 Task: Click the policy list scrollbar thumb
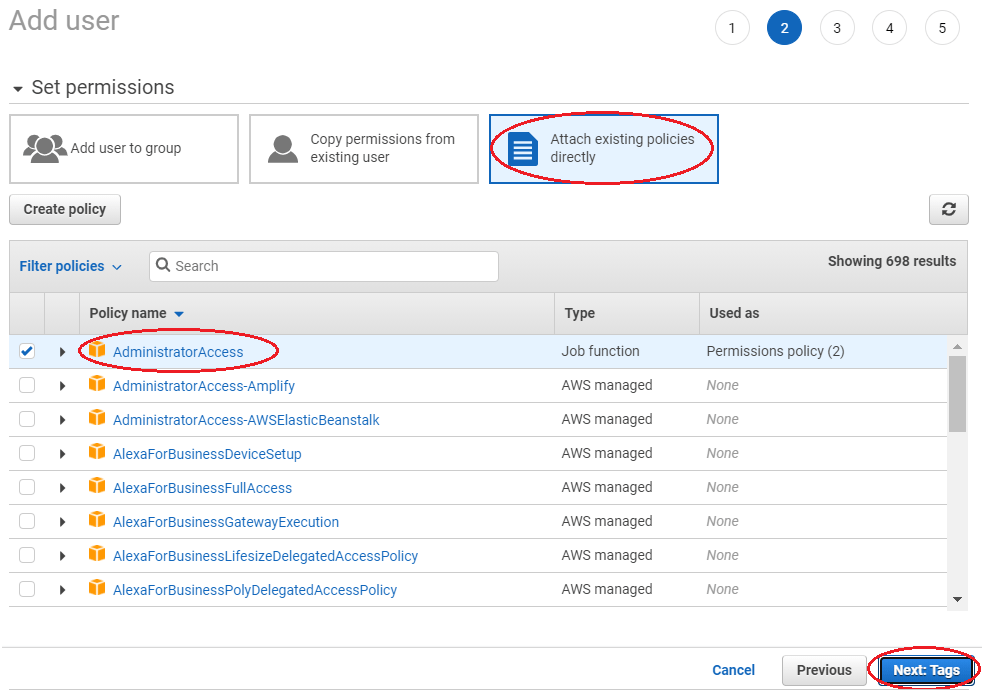[957, 394]
